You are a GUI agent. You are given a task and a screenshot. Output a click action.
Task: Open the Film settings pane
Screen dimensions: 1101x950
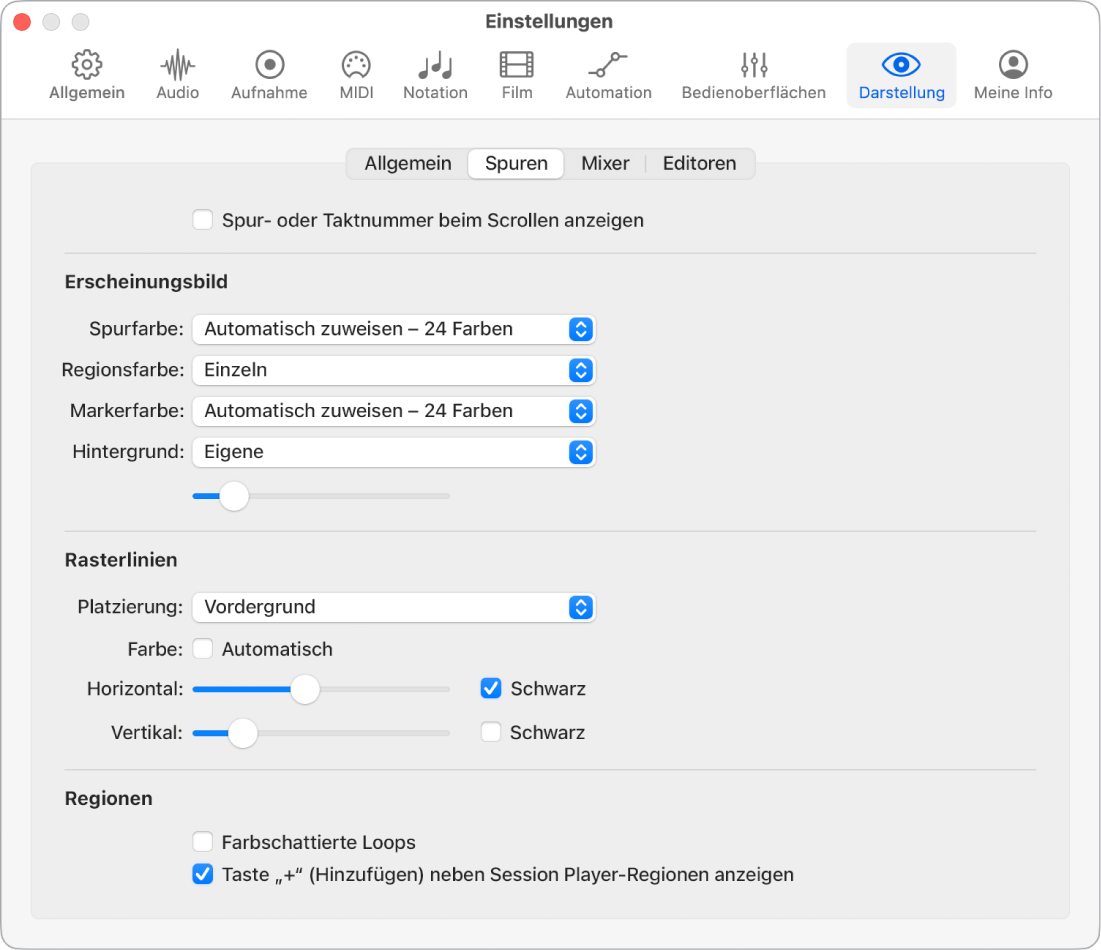(517, 75)
